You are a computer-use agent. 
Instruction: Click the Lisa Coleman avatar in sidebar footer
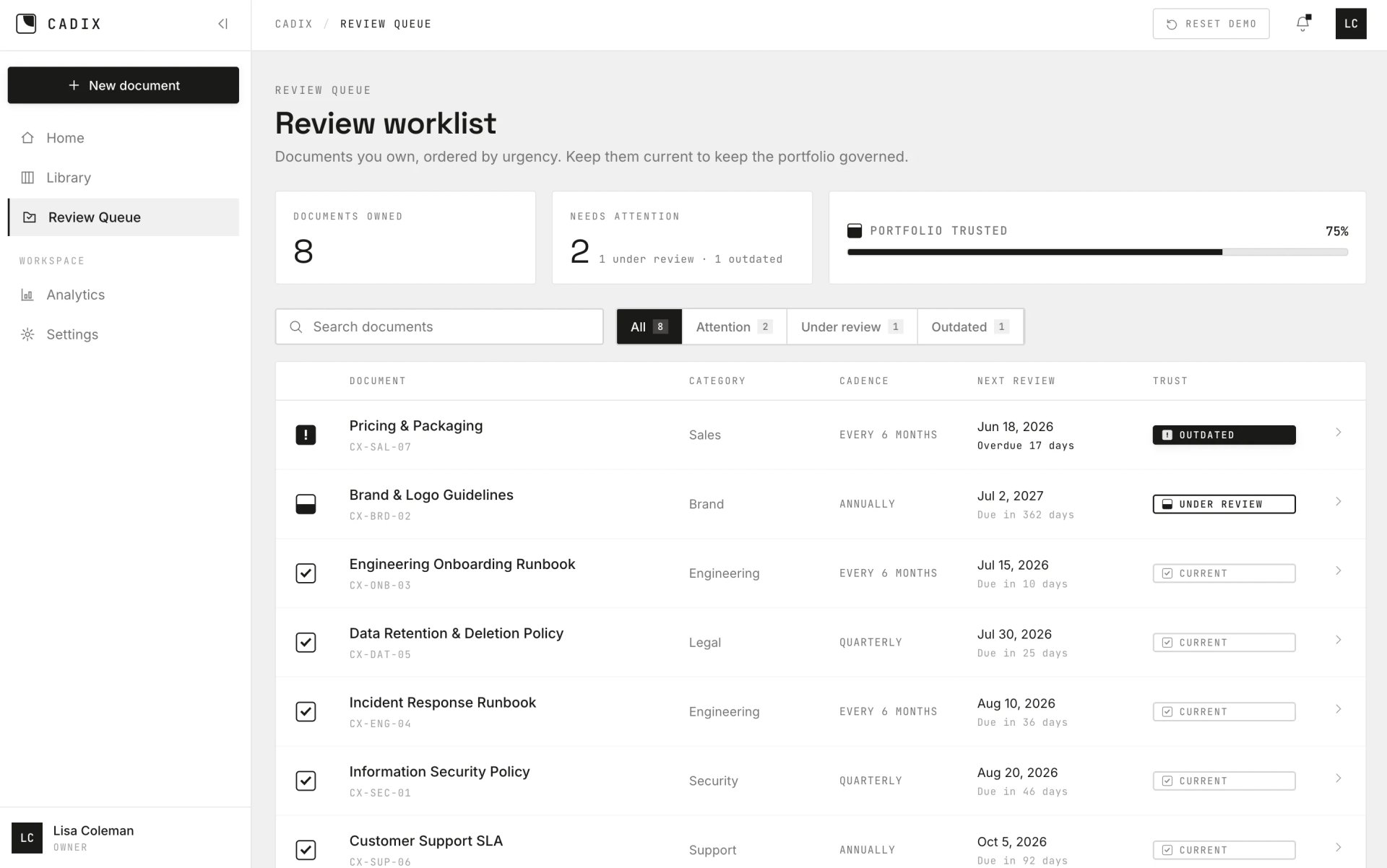(27, 838)
